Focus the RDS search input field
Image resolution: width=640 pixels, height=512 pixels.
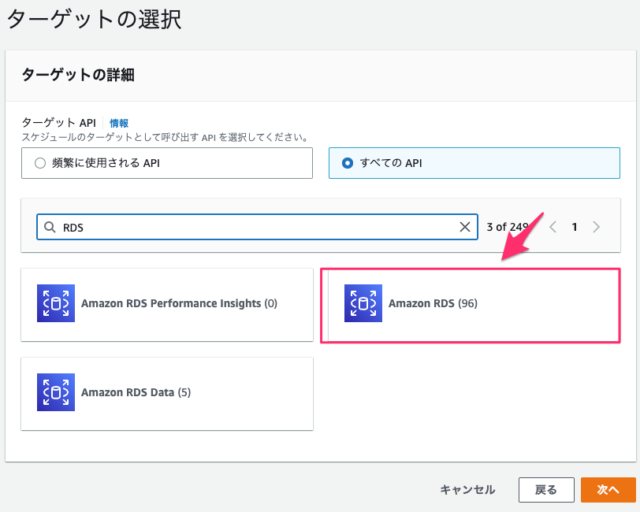pos(257,227)
